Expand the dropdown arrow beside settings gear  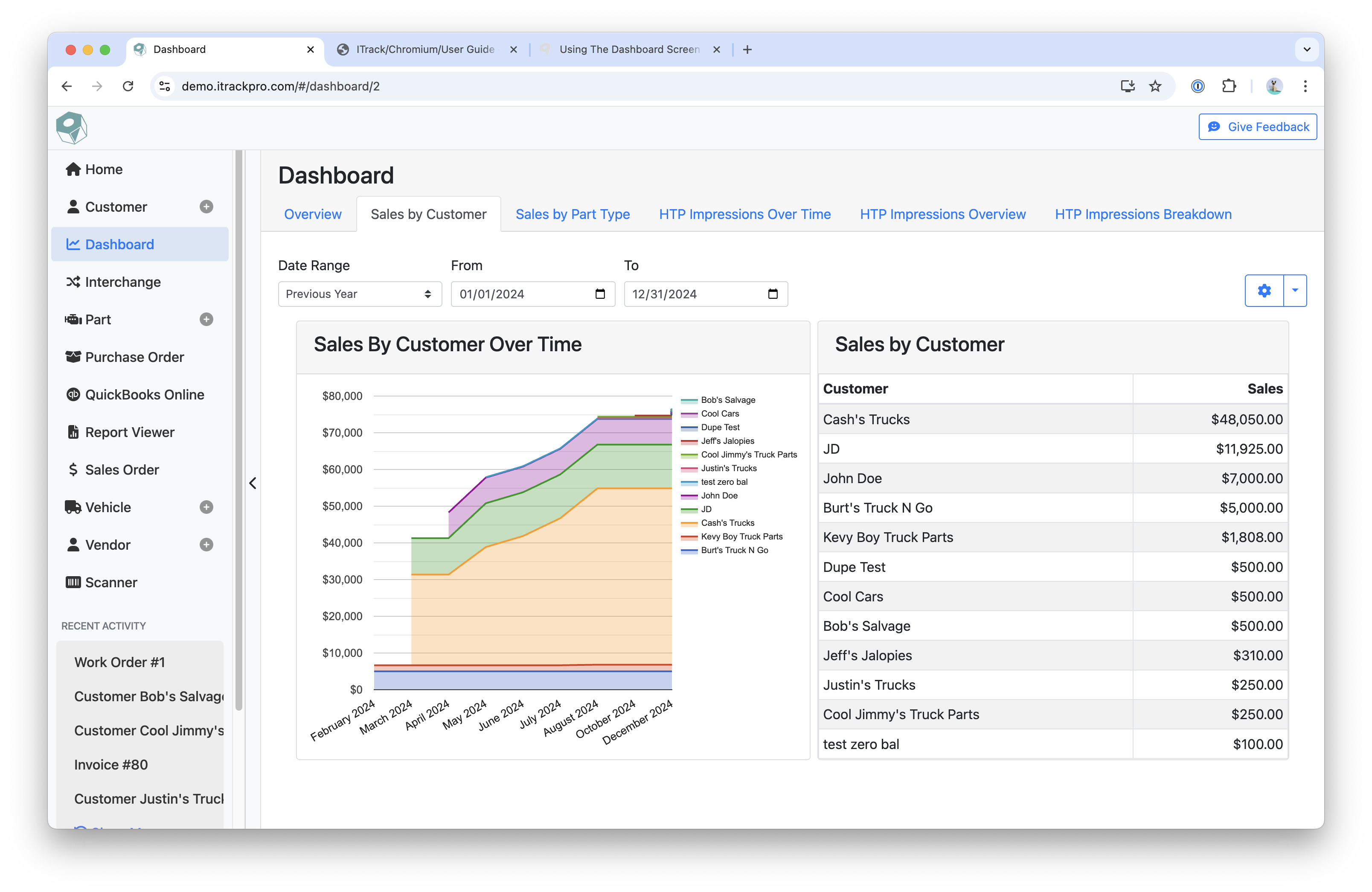(x=1295, y=290)
